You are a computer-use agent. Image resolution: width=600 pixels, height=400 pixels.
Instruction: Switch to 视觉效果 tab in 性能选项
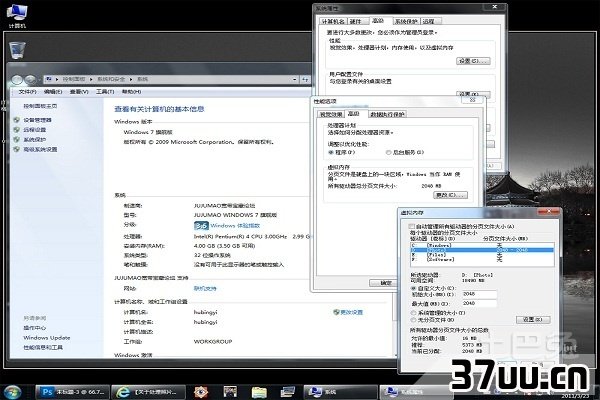331,114
